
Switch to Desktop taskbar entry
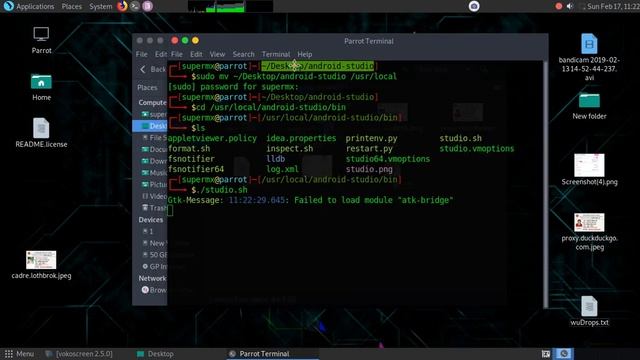coord(155,354)
